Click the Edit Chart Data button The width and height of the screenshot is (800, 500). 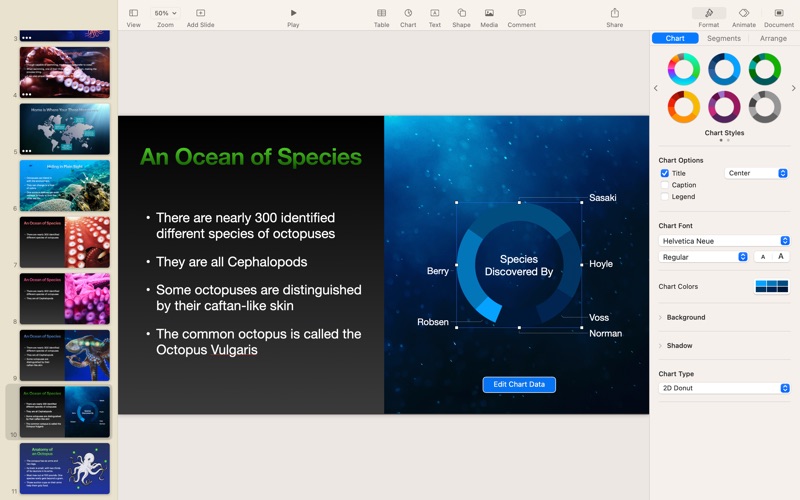pyautogui.click(x=519, y=384)
